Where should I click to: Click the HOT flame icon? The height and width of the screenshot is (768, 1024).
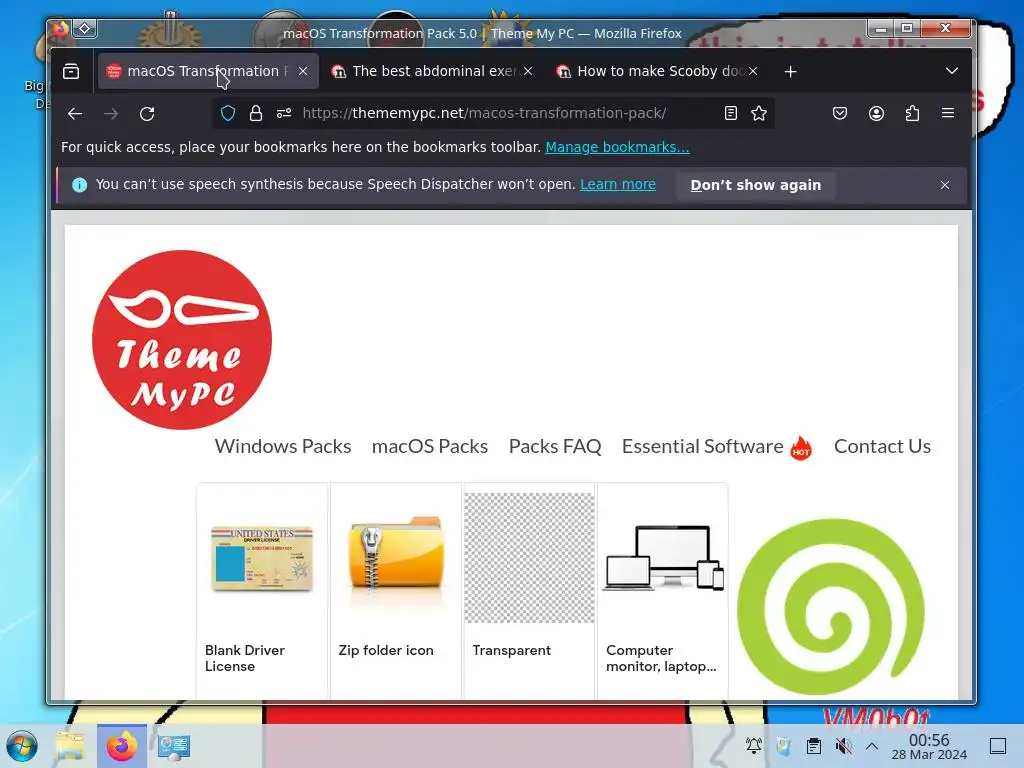click(x=801, y=448)
